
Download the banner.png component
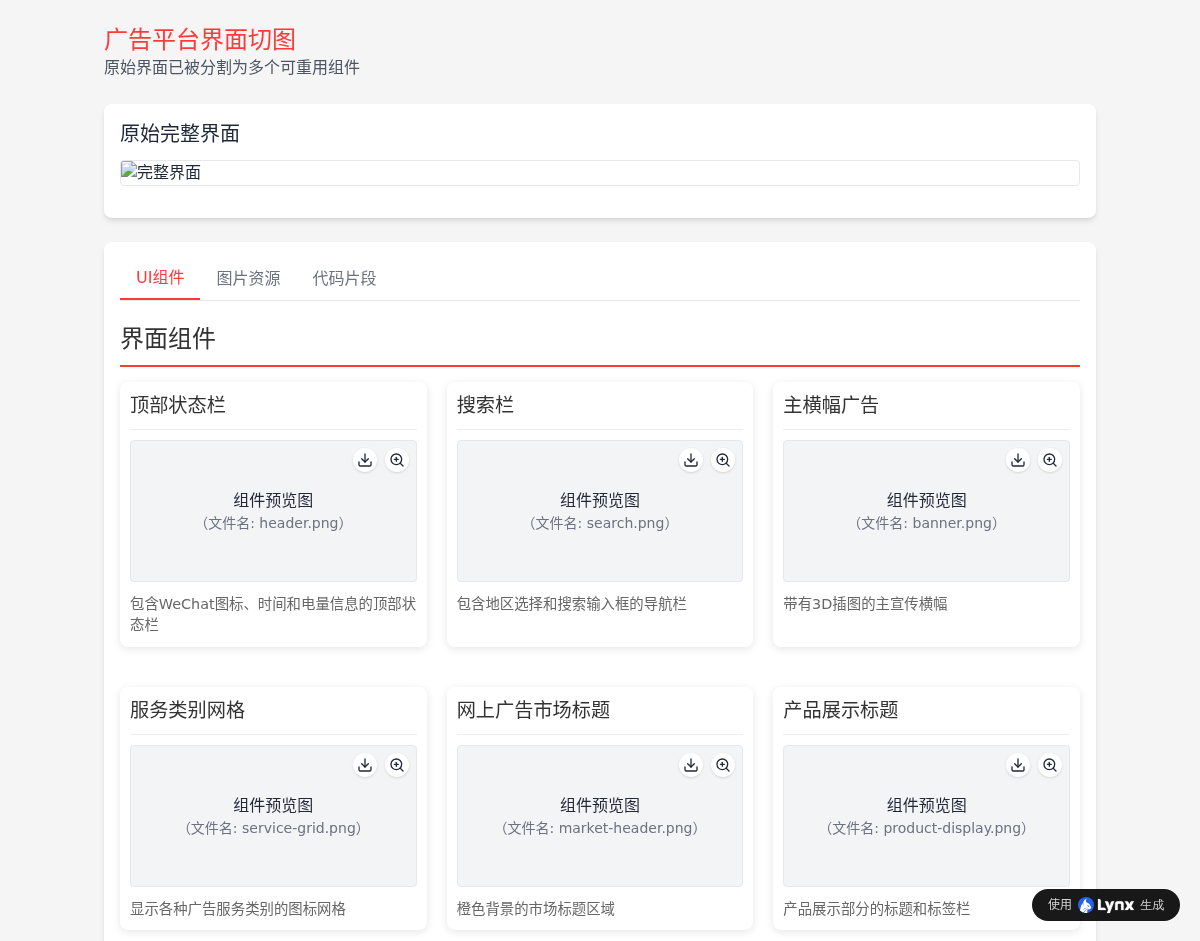tap(1018, 460)
